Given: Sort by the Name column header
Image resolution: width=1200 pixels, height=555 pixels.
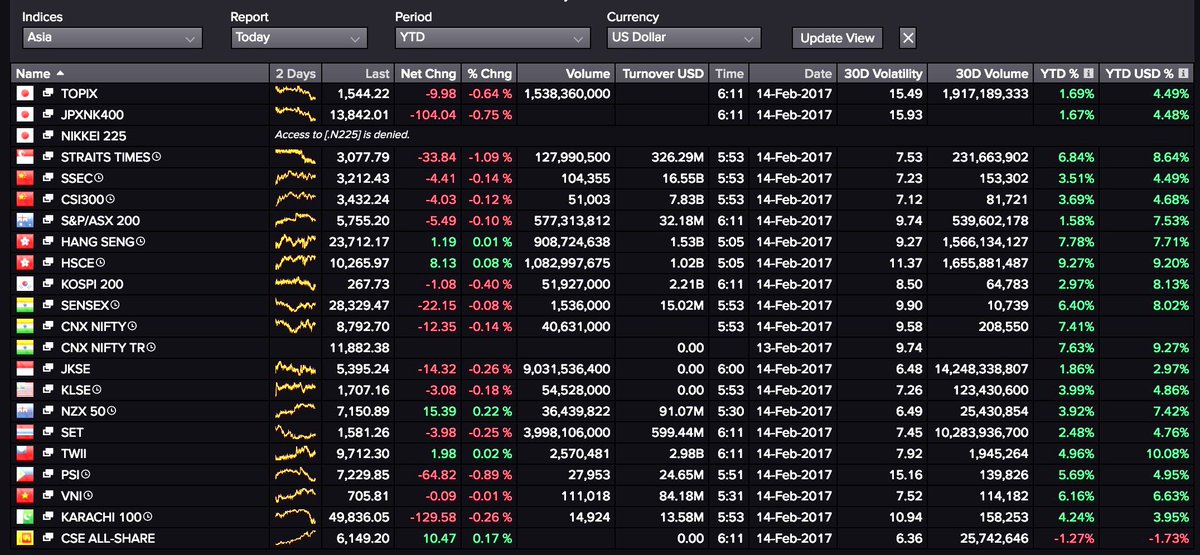Looking at the screenshot, I should pyautogui.click(x=140, y=73).
